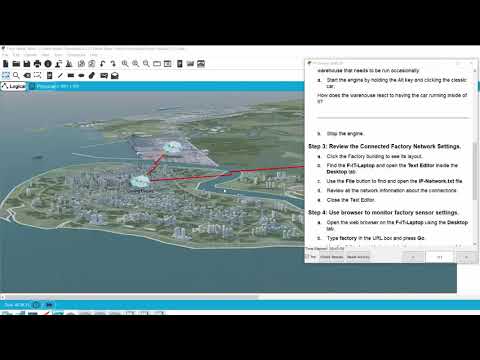The height and width of the screenshot is (360, 480).
Task: Switch to the Physical workspace tab
Action: [x=54, y=86]
